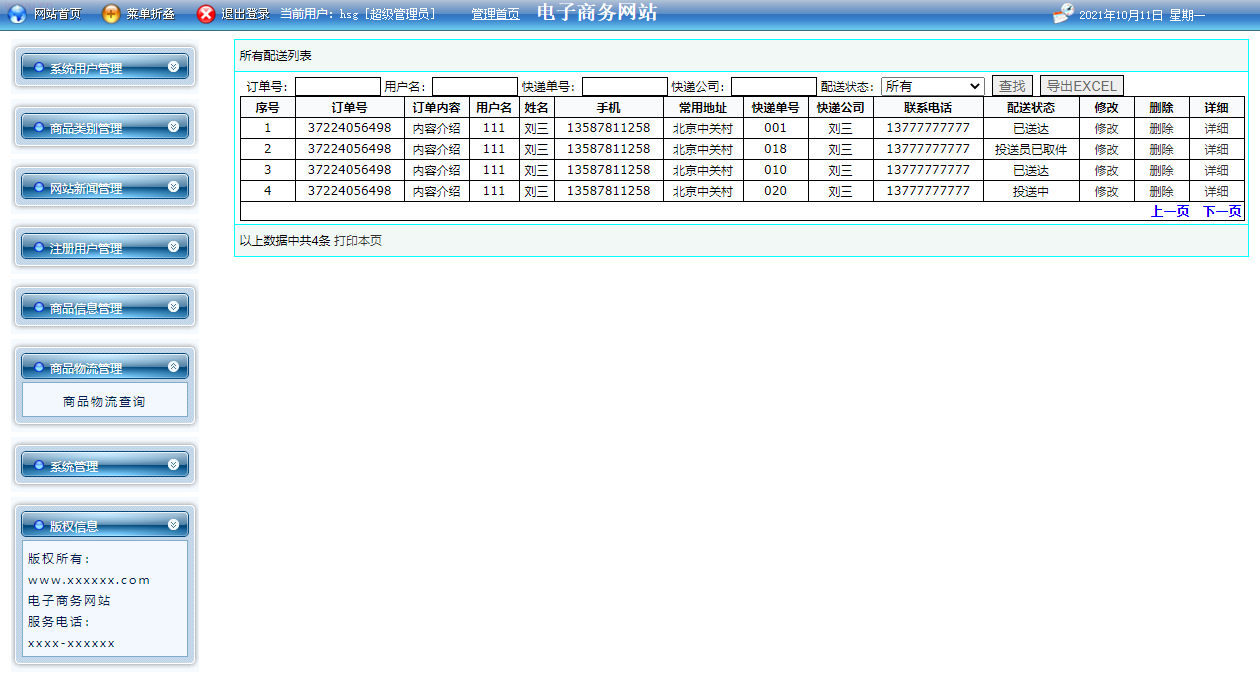The width and height of the screenshot is (1260, 675).
Task: Collapse the 商品物流管理 section
Action: [x=104, y=368]
